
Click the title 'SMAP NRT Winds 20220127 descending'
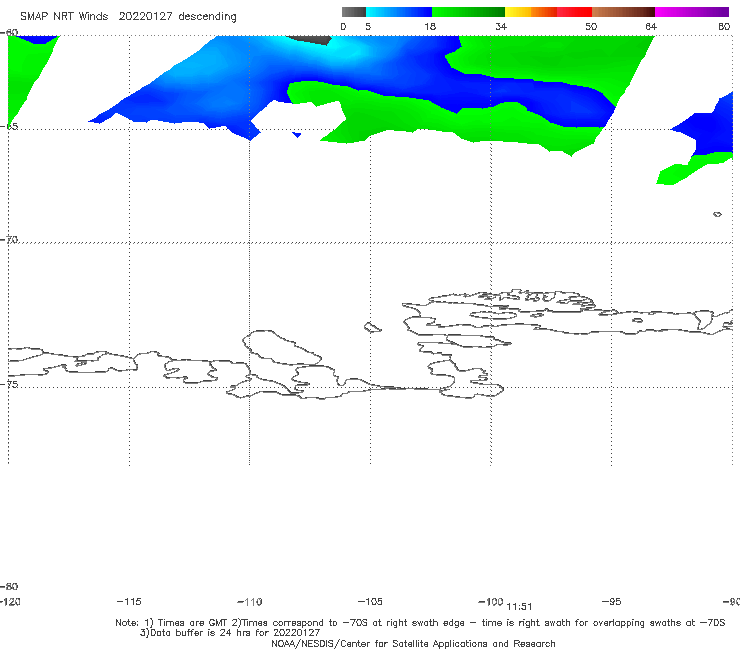click(x=128, y=17)
